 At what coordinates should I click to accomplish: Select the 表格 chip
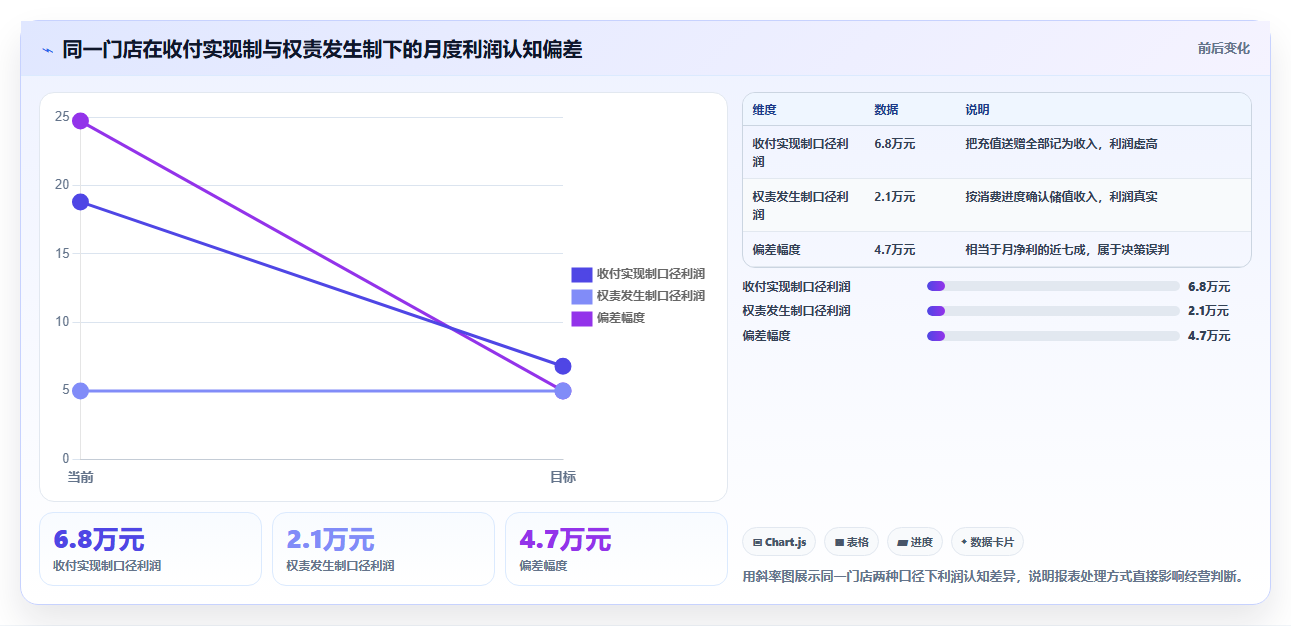(x=852, y=542)
